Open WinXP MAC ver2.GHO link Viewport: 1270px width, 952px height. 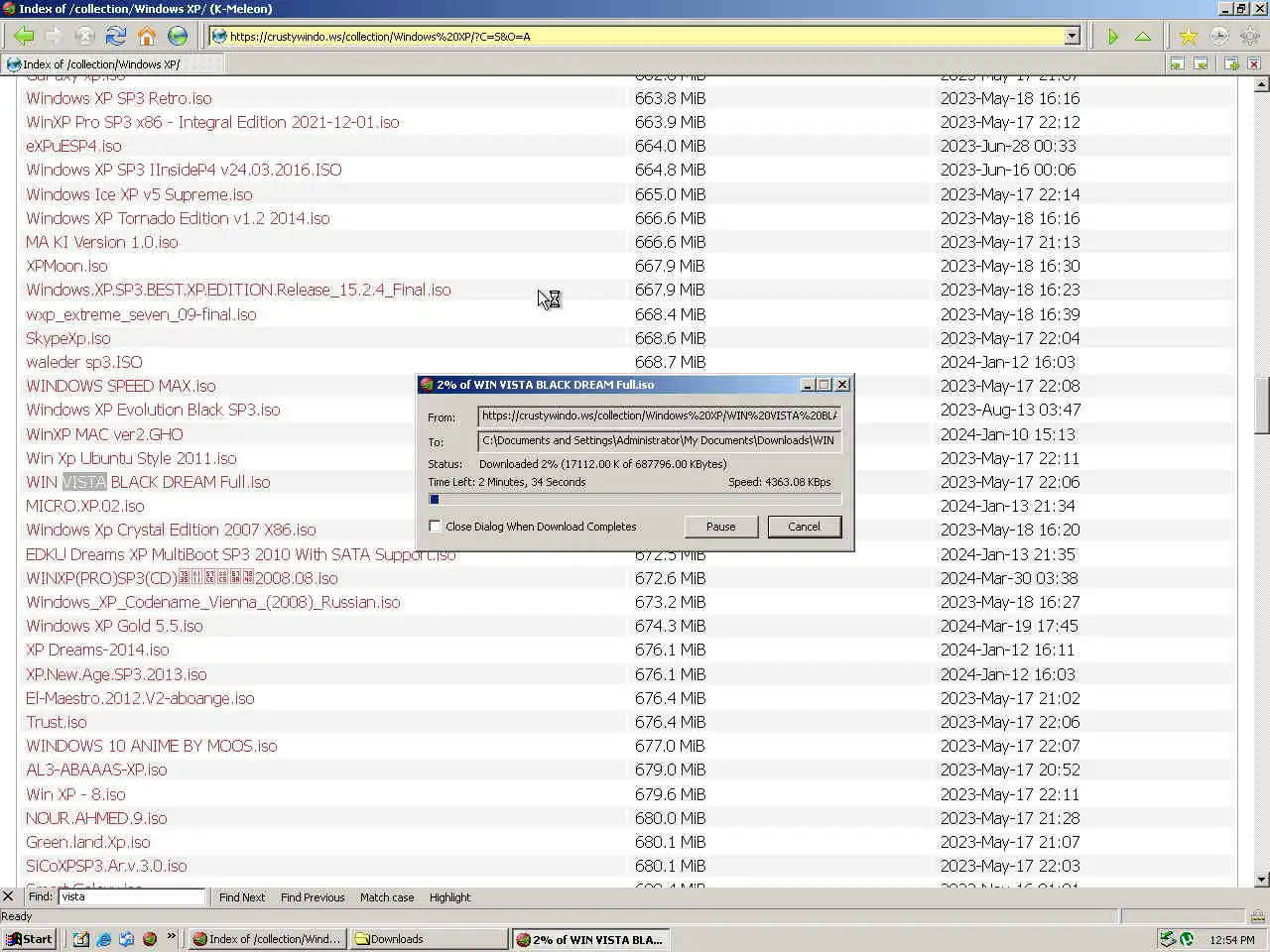coord(104,434)
